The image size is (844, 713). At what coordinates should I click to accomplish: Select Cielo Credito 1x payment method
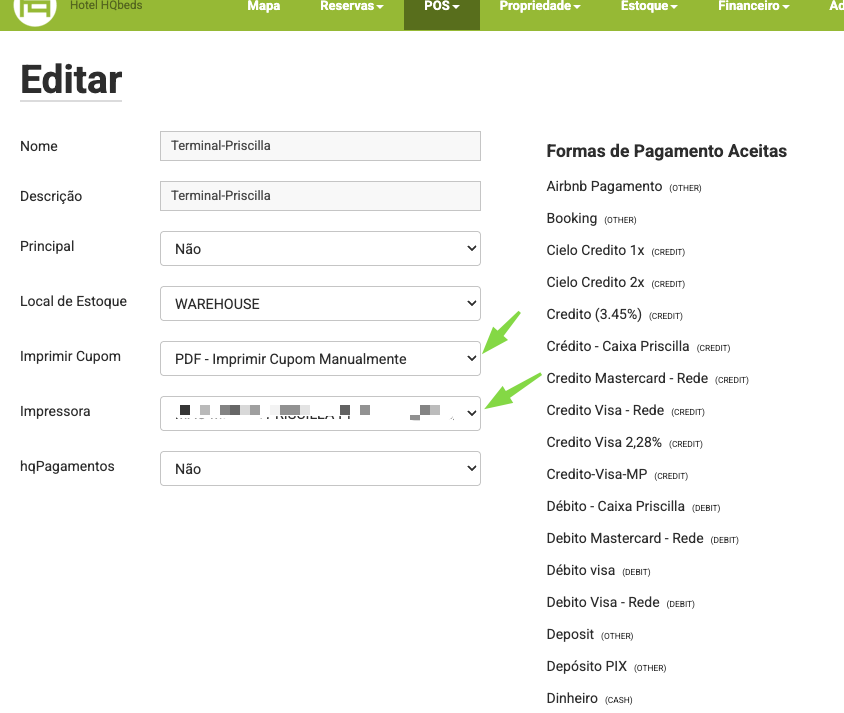point(595,251)
